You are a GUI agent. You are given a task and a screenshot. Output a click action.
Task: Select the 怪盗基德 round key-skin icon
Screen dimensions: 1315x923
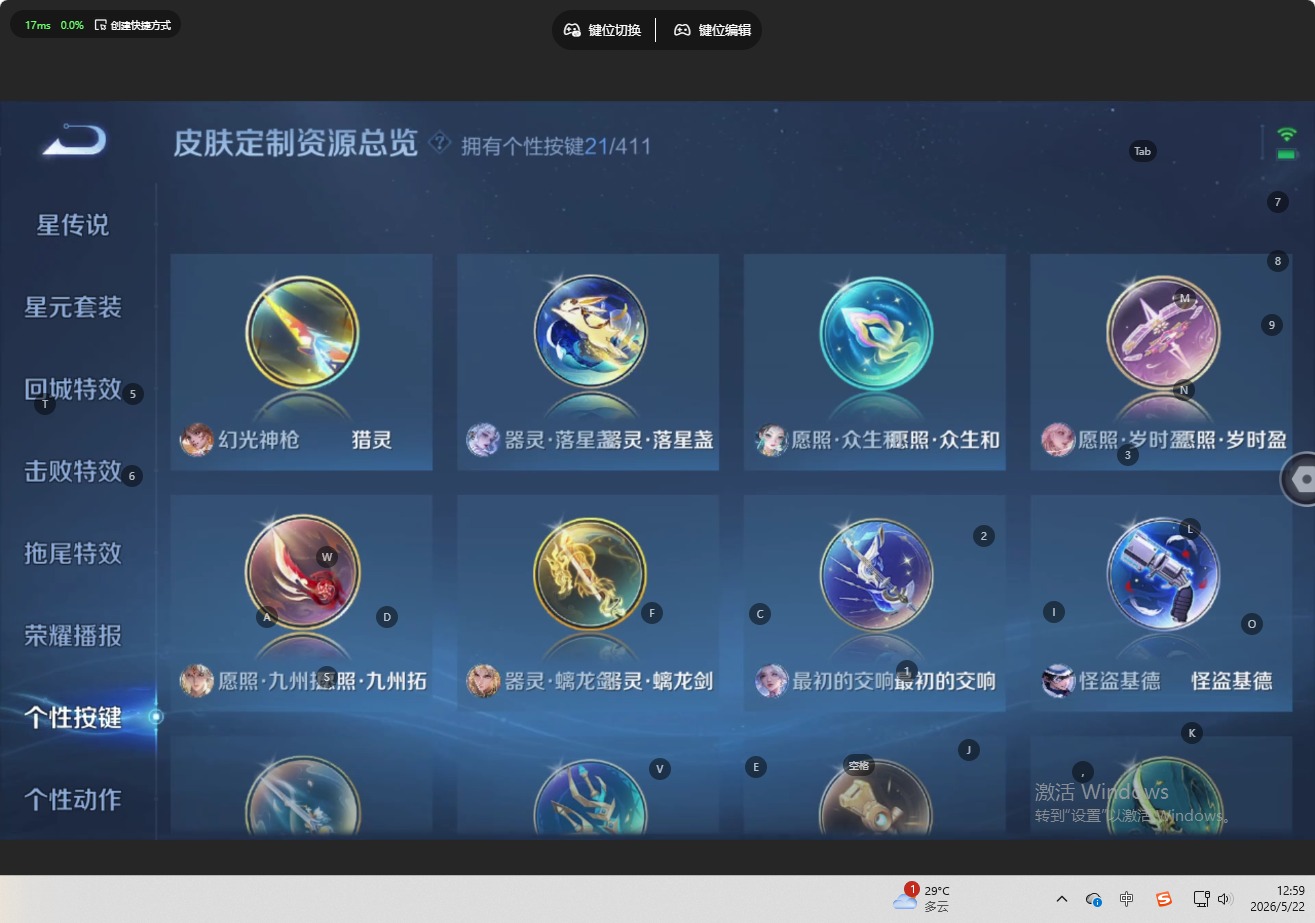click(x=1163, y=572)
